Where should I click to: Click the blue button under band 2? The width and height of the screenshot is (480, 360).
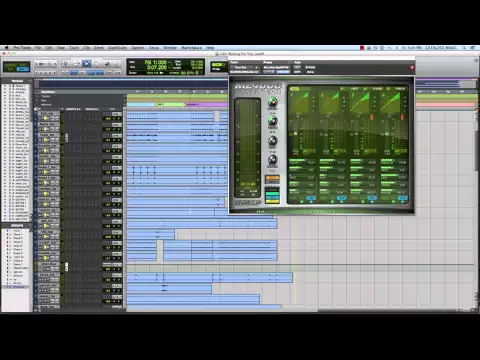point(341,198)
